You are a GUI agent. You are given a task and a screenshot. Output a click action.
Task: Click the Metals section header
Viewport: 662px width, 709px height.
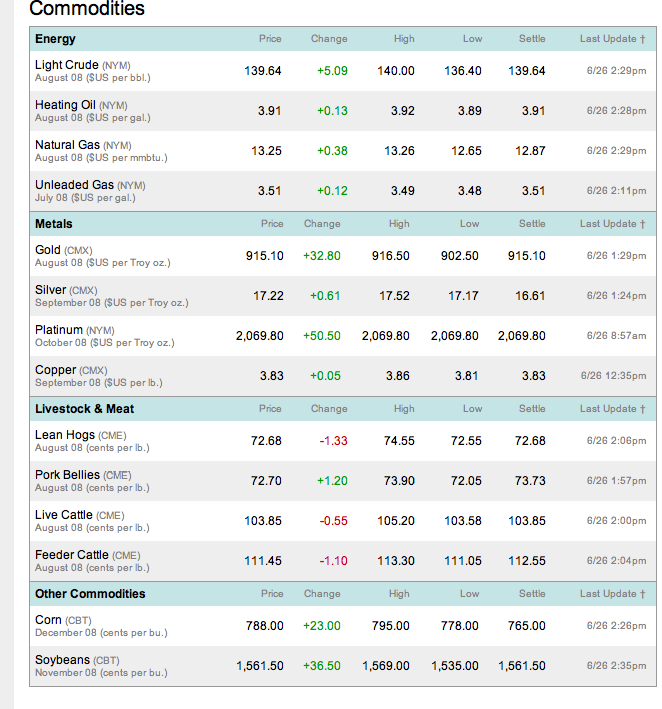[x=54, y=224]
